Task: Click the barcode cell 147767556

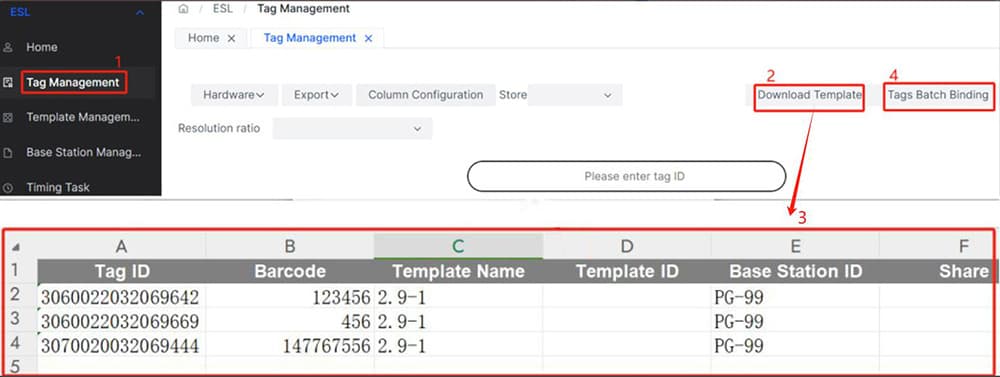Action: tap(290, 345)
